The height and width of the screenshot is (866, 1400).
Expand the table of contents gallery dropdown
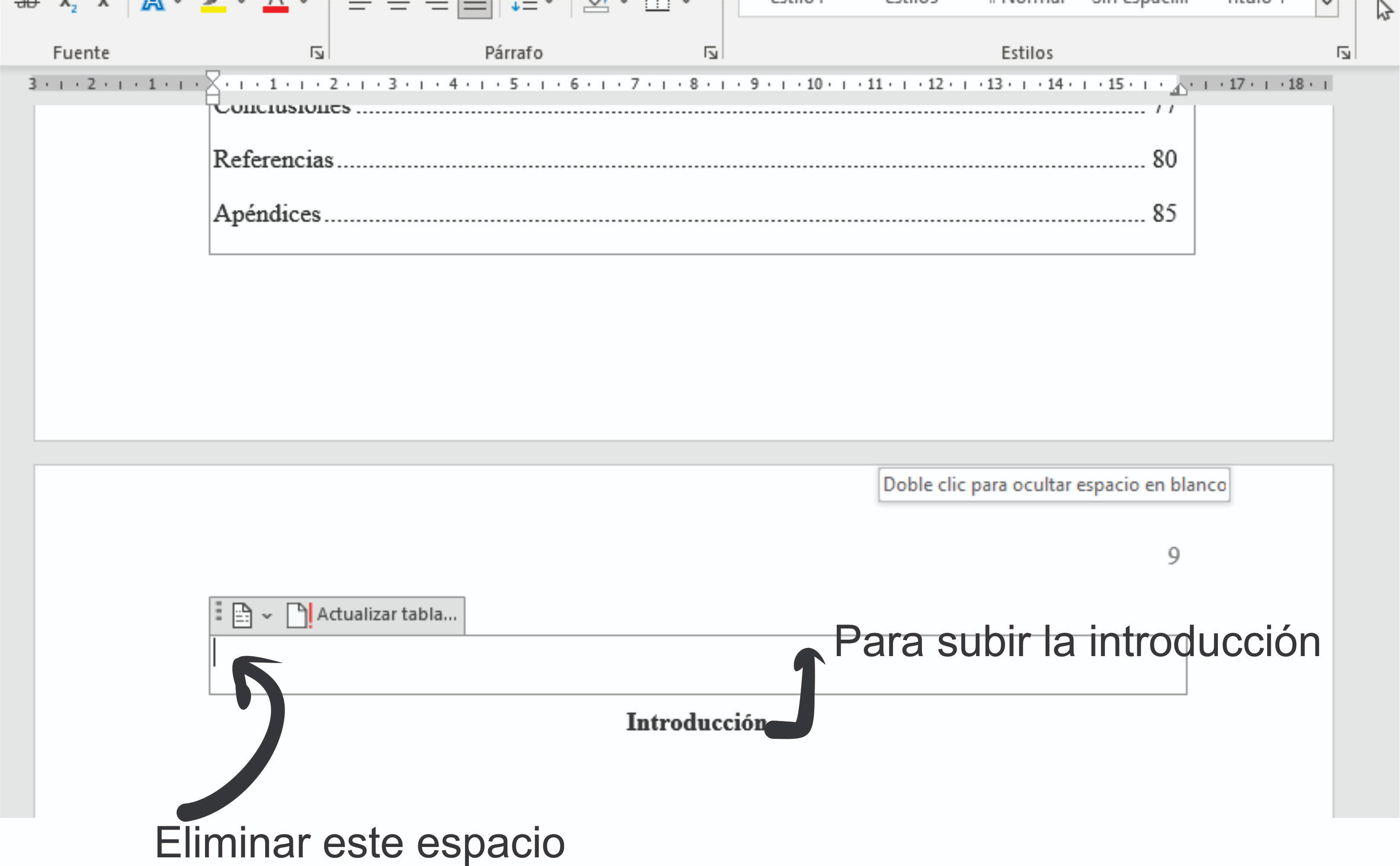coord(267,616)
